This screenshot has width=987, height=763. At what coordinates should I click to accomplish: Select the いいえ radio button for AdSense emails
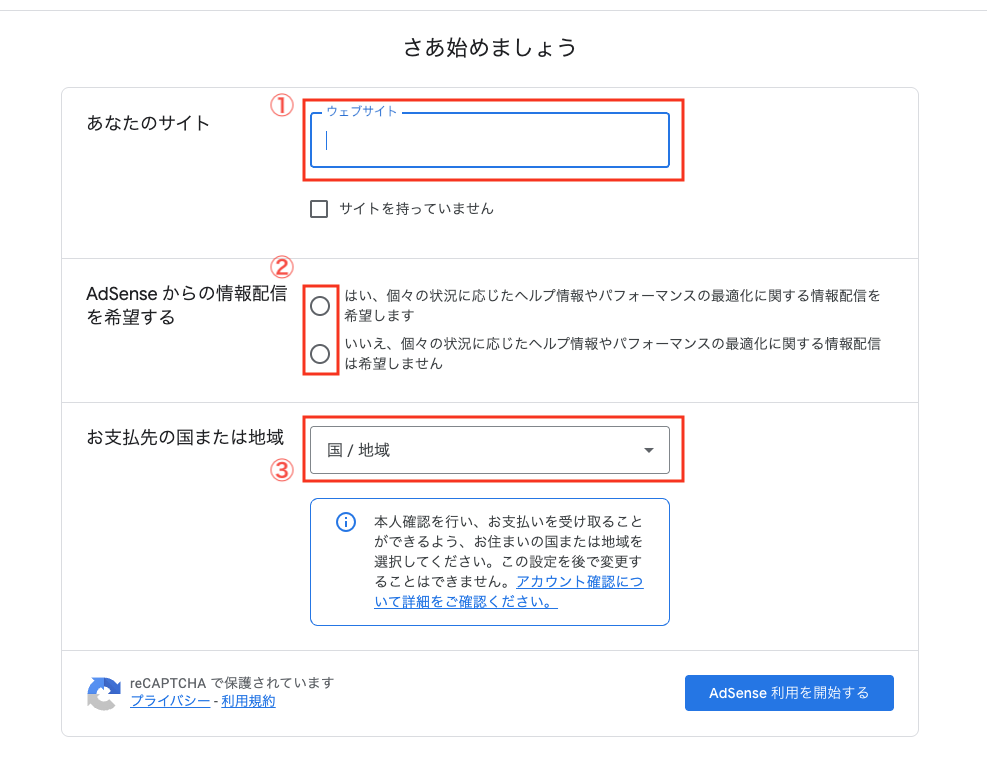[320, 353]
